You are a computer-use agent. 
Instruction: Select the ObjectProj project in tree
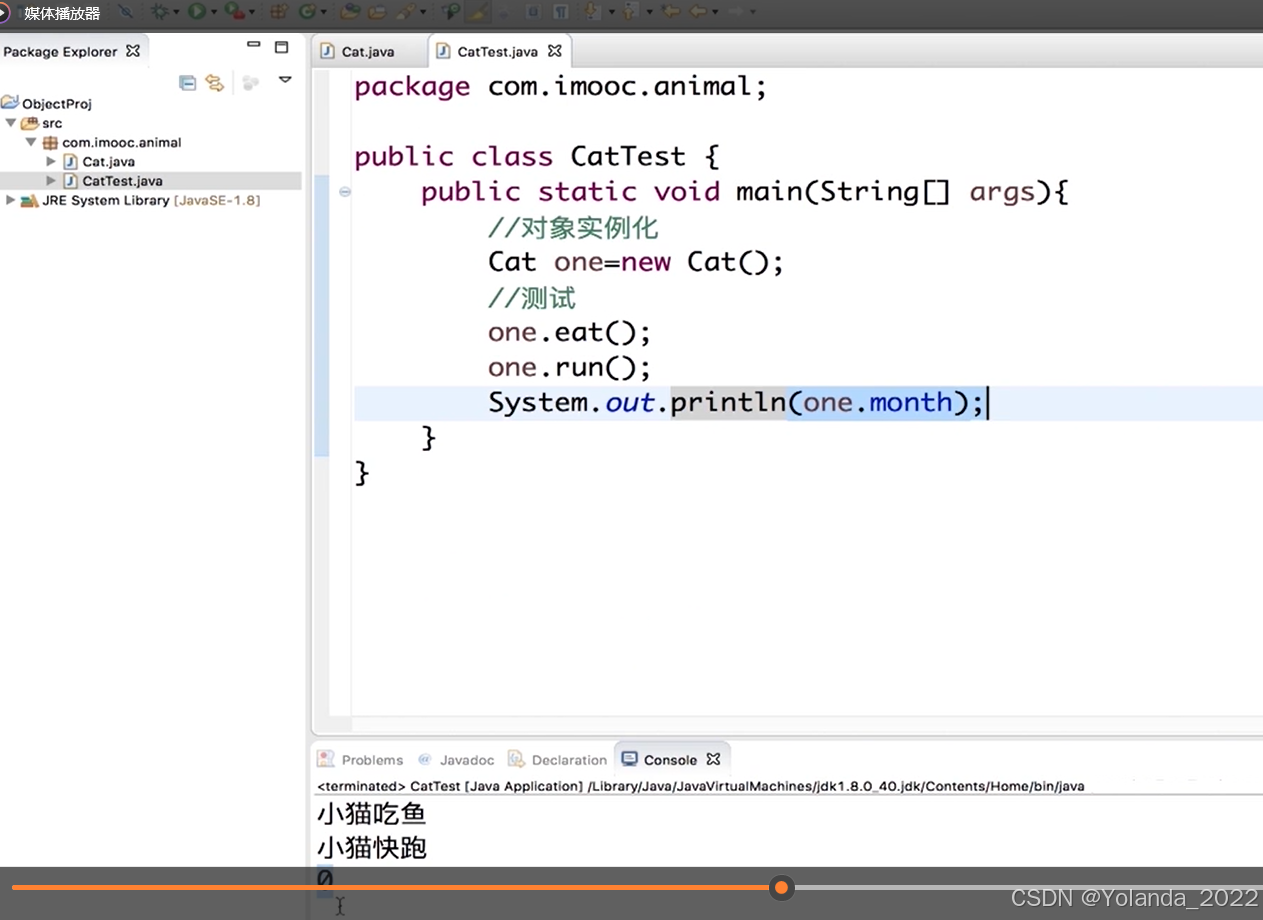tap(57, 103)
